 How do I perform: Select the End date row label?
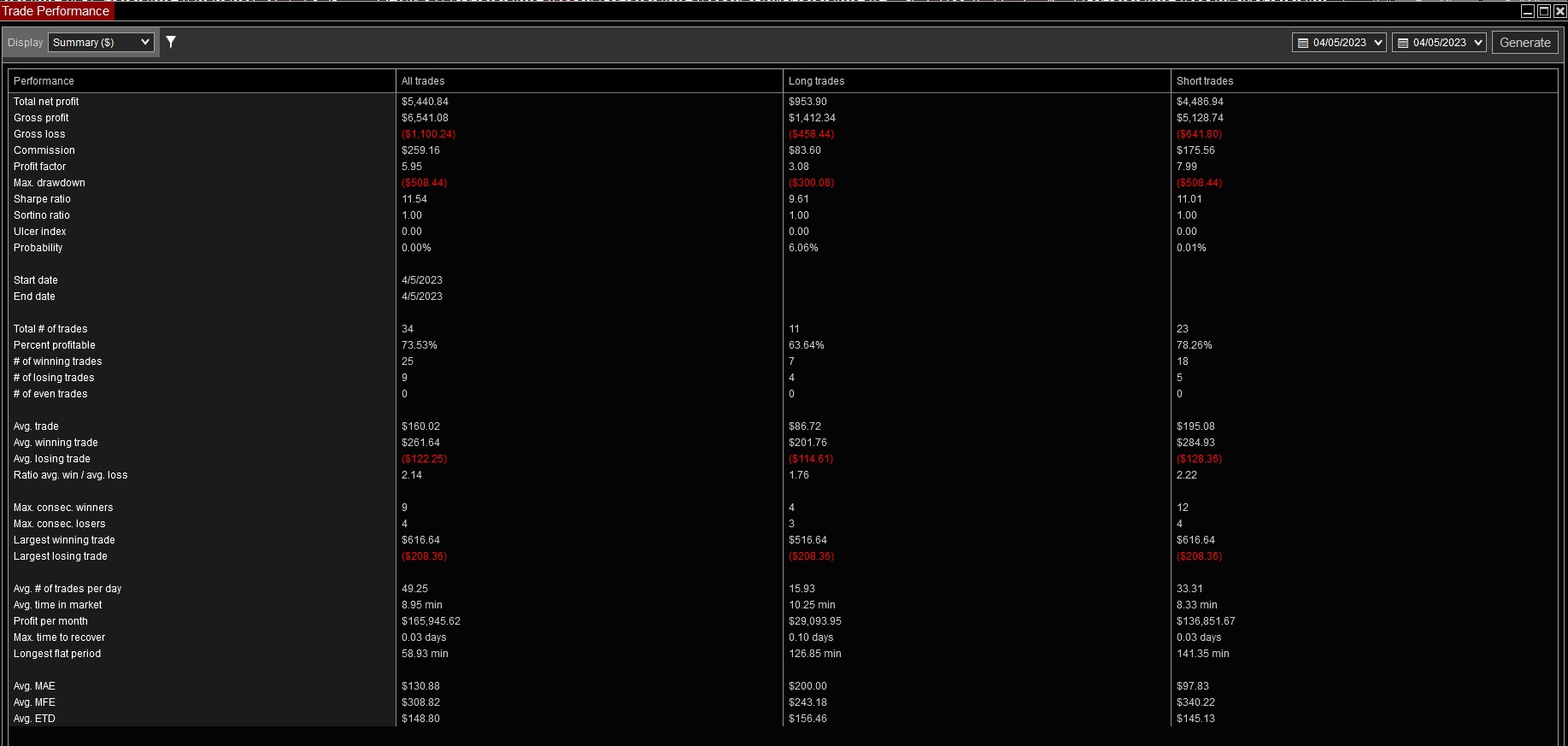[34, 297]
